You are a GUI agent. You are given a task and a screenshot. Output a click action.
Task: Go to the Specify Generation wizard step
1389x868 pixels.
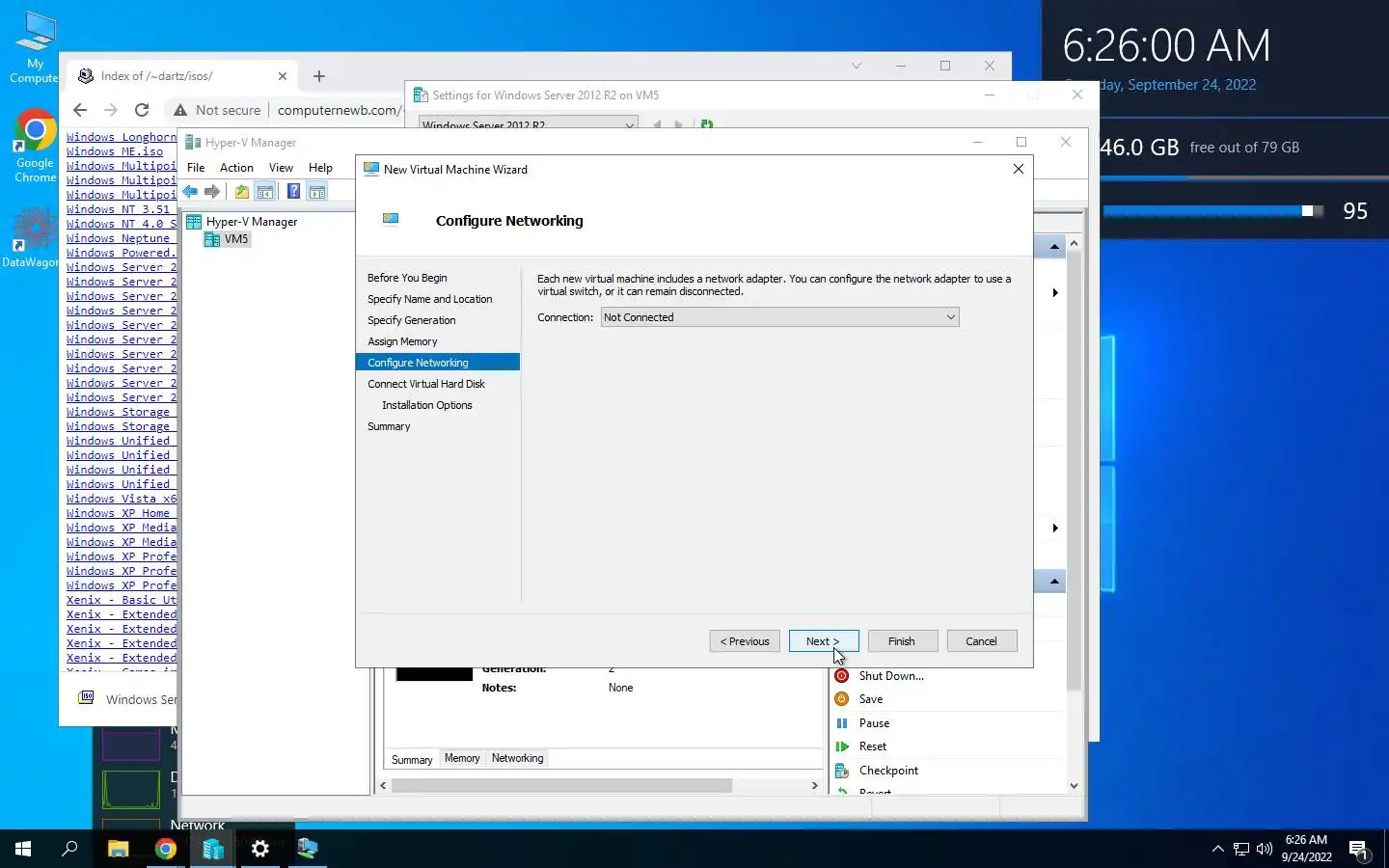[x=411, y=320]
